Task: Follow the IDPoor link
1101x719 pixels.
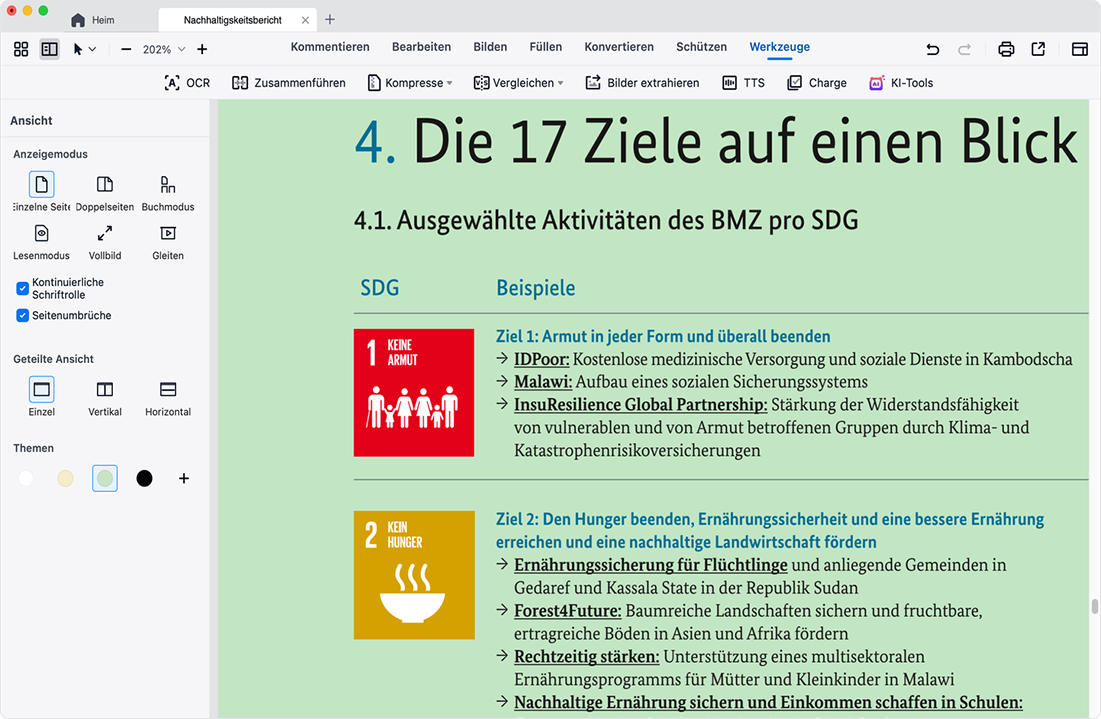Action: [541, 359]
